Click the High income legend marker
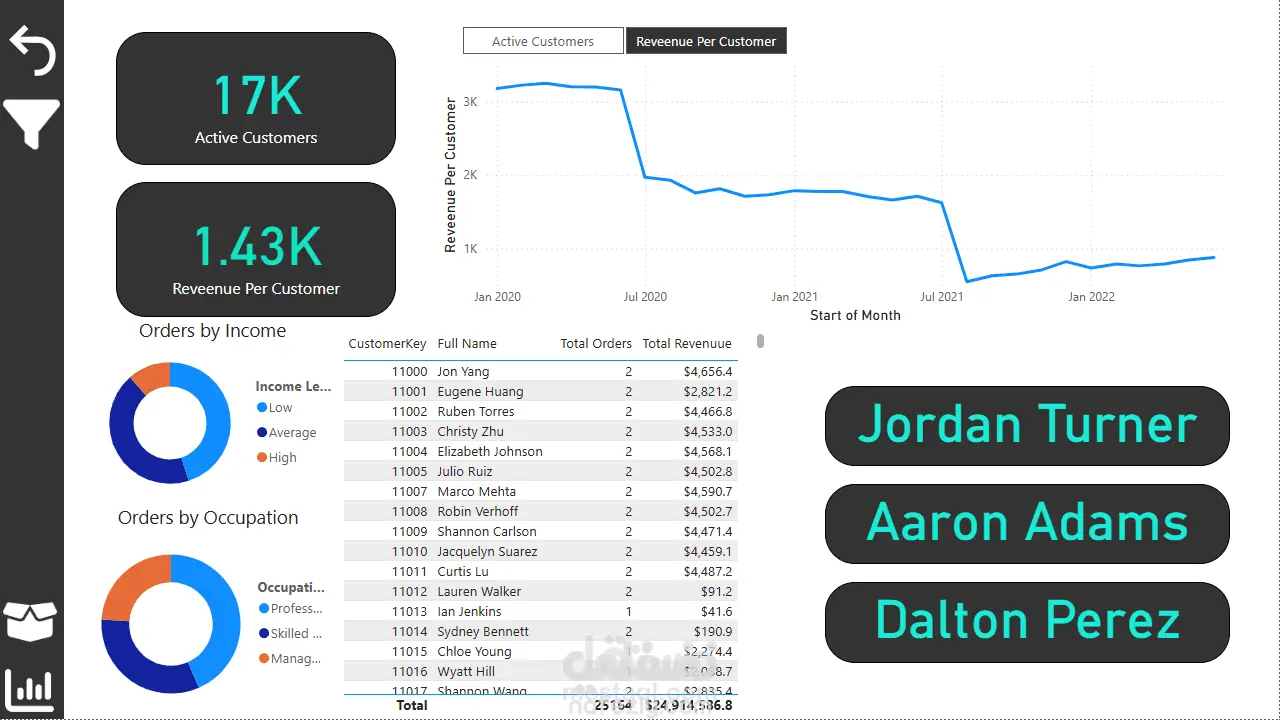Screen dimensions: 1280x720 click(x=262, y=457)
